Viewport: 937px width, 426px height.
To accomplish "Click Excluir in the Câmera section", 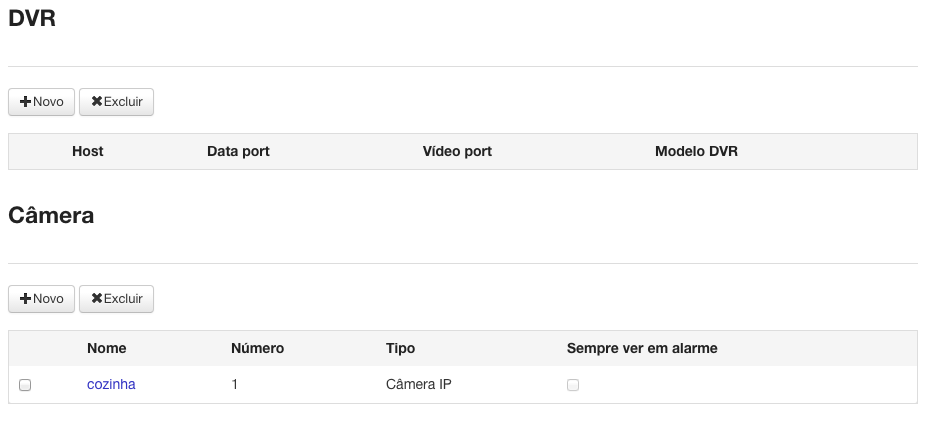I will 117,299.
